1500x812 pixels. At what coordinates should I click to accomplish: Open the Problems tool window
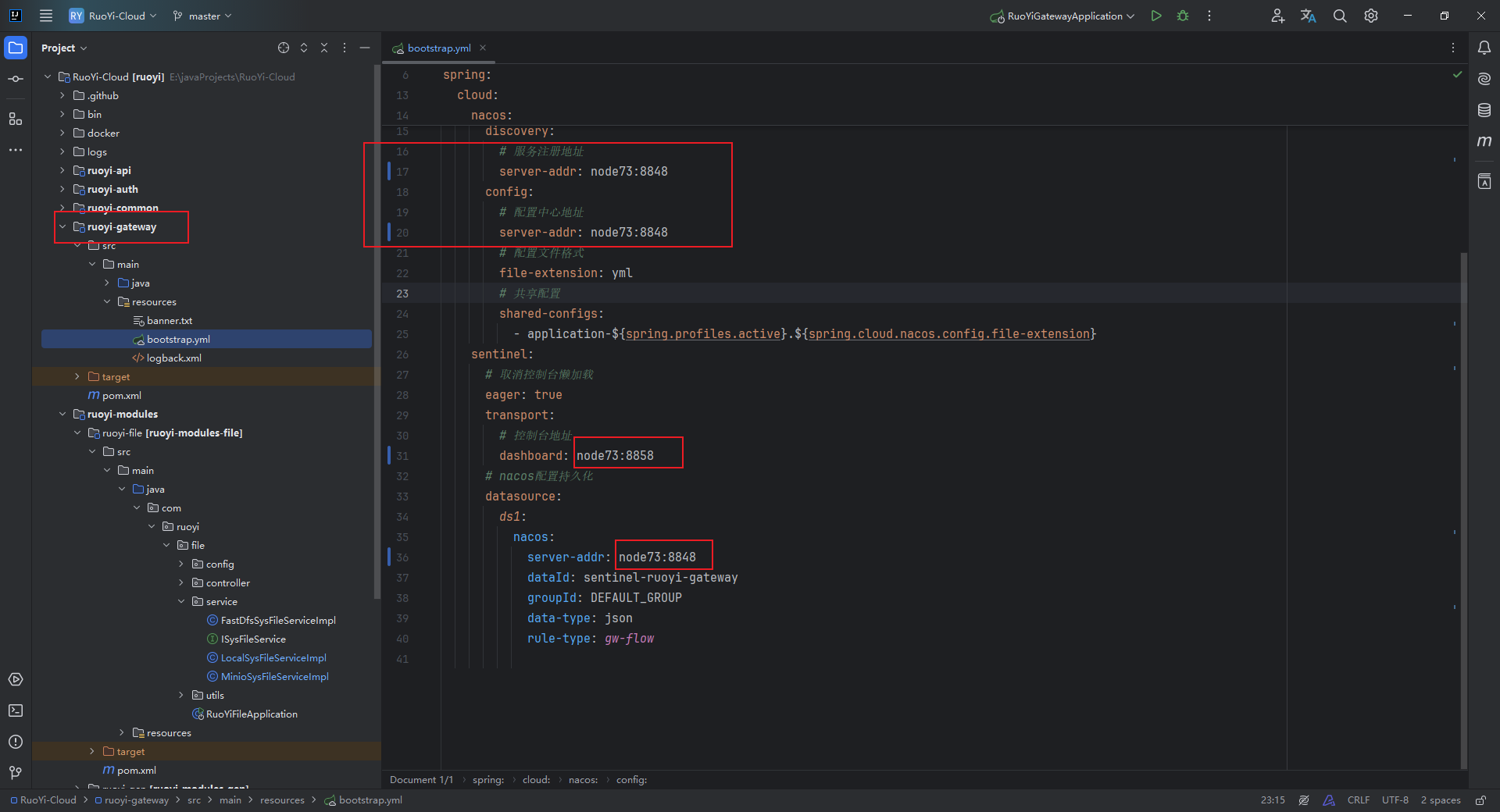click(16, 742)
